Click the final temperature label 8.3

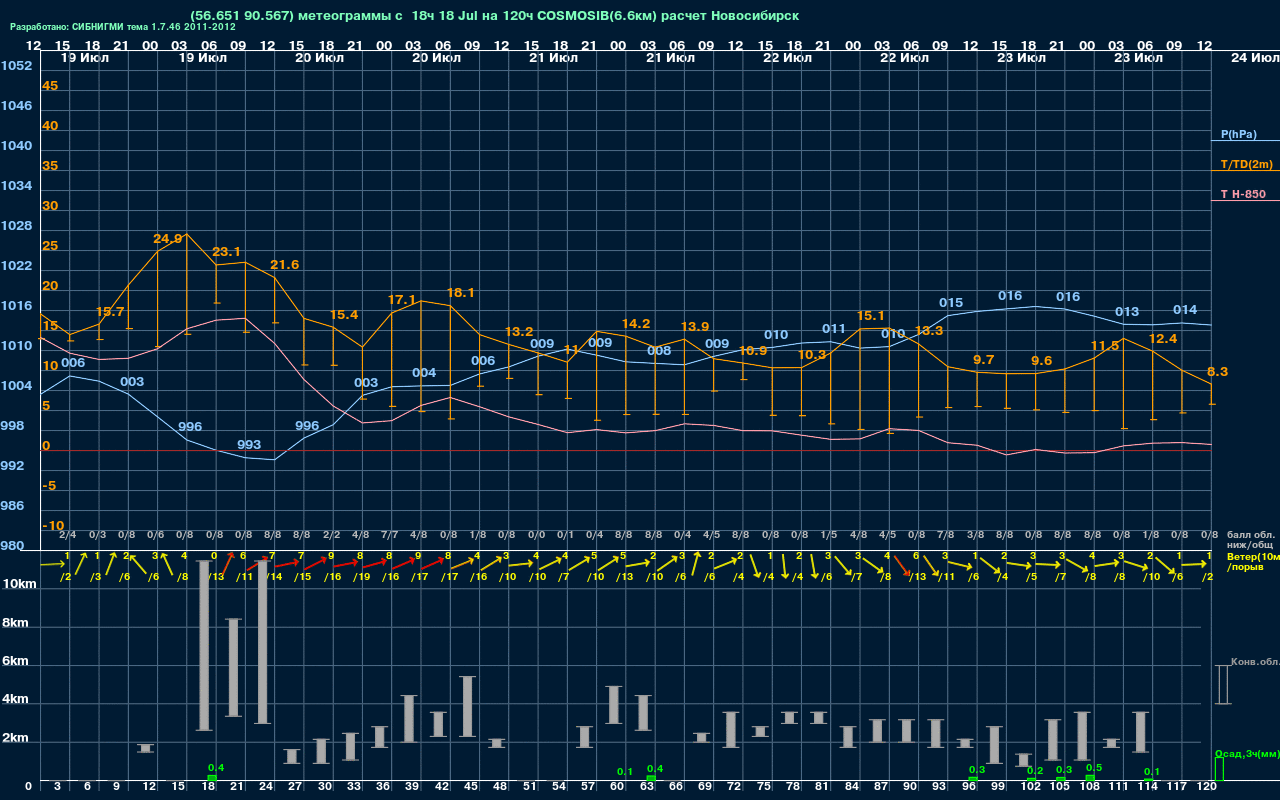1217,372
